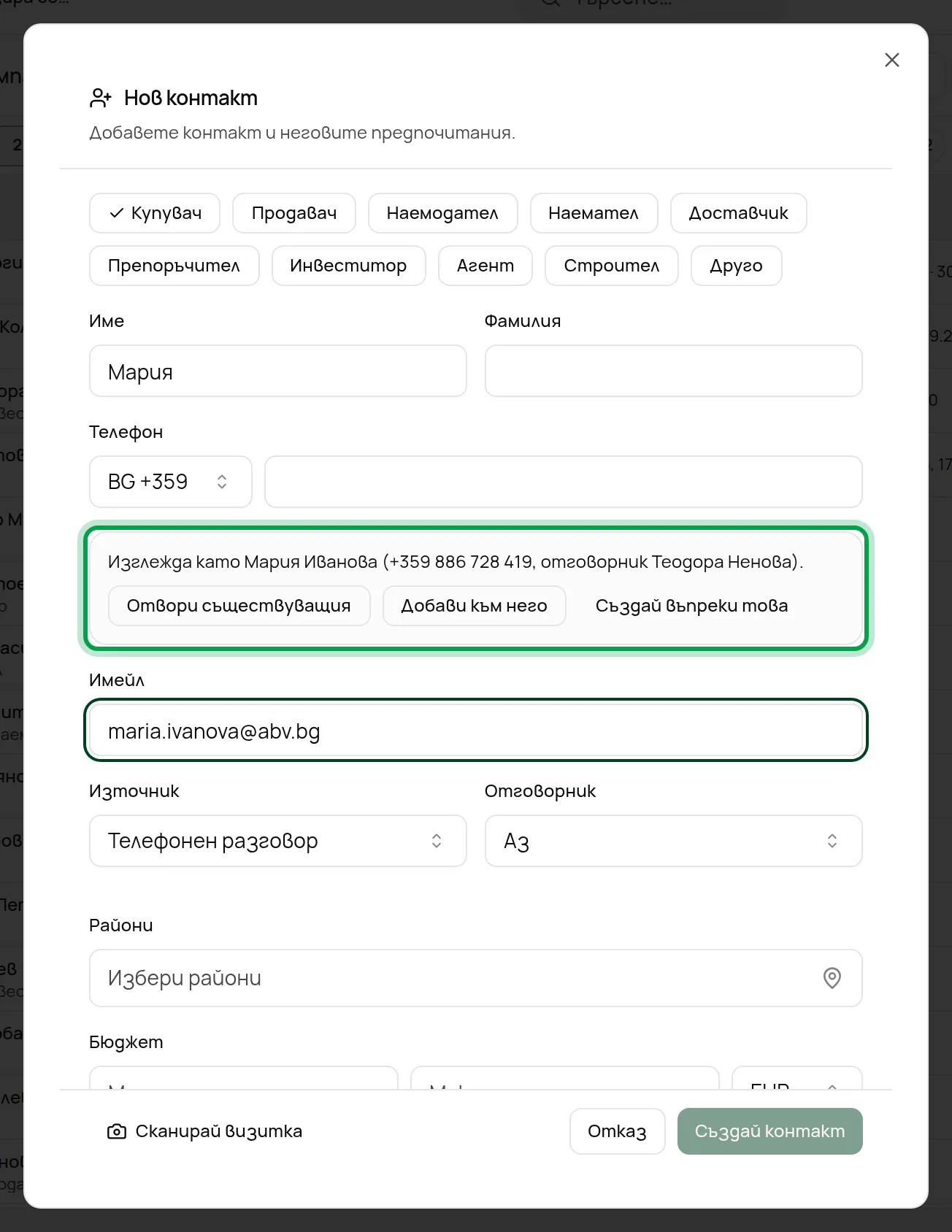Focus the Фамилия last name field
The image size is (952, 1232).
point(673,371)
